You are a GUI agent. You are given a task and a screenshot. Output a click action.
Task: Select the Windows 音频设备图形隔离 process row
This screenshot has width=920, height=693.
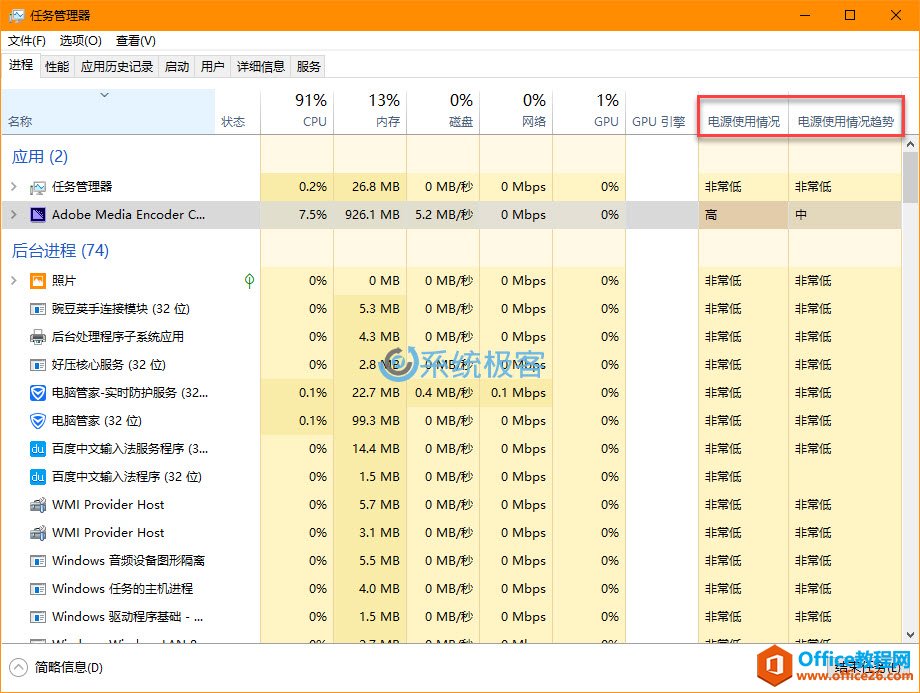128,561
